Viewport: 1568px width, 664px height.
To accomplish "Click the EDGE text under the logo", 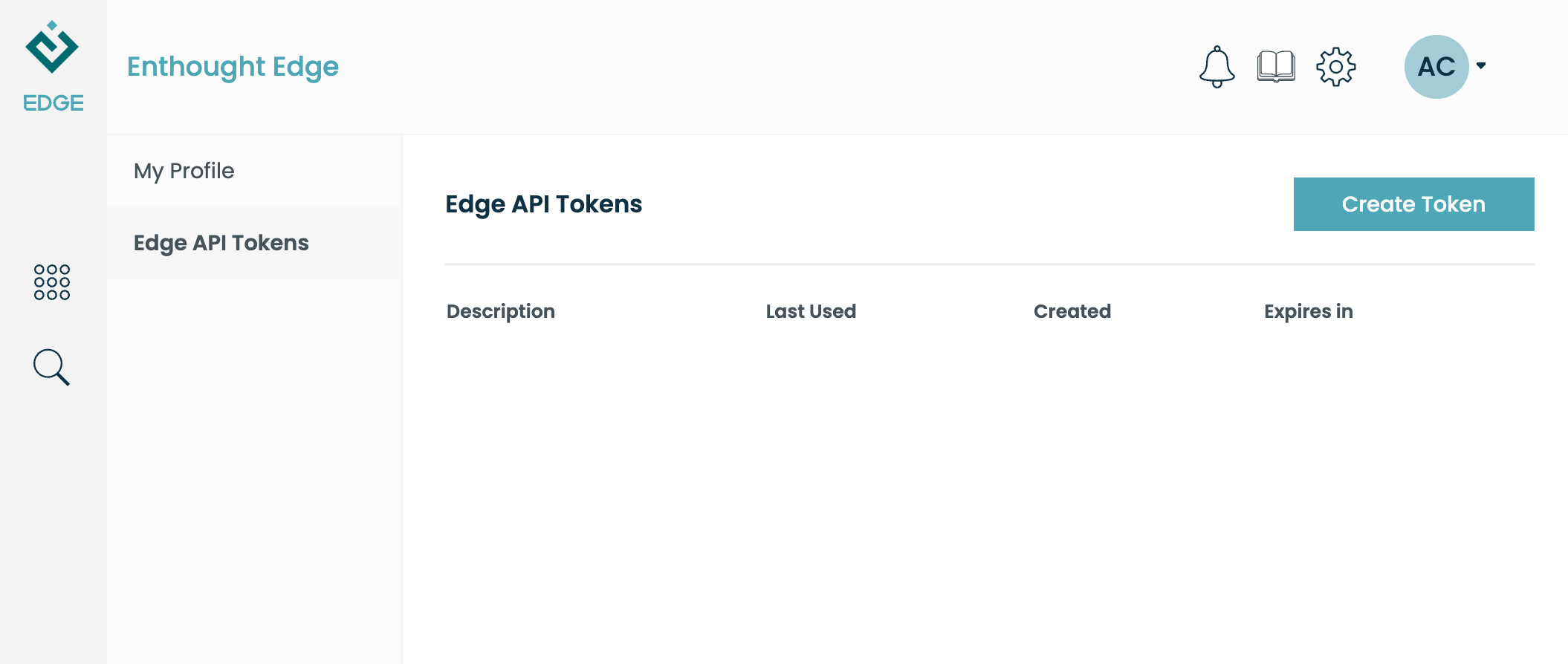I will pyautogui.click(x=54, y=102).
